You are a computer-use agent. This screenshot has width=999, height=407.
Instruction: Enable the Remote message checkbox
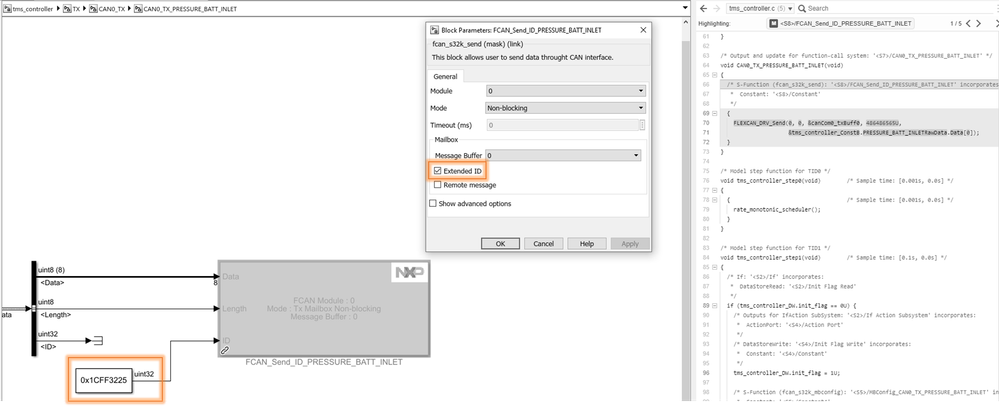[x=437, y=185]
